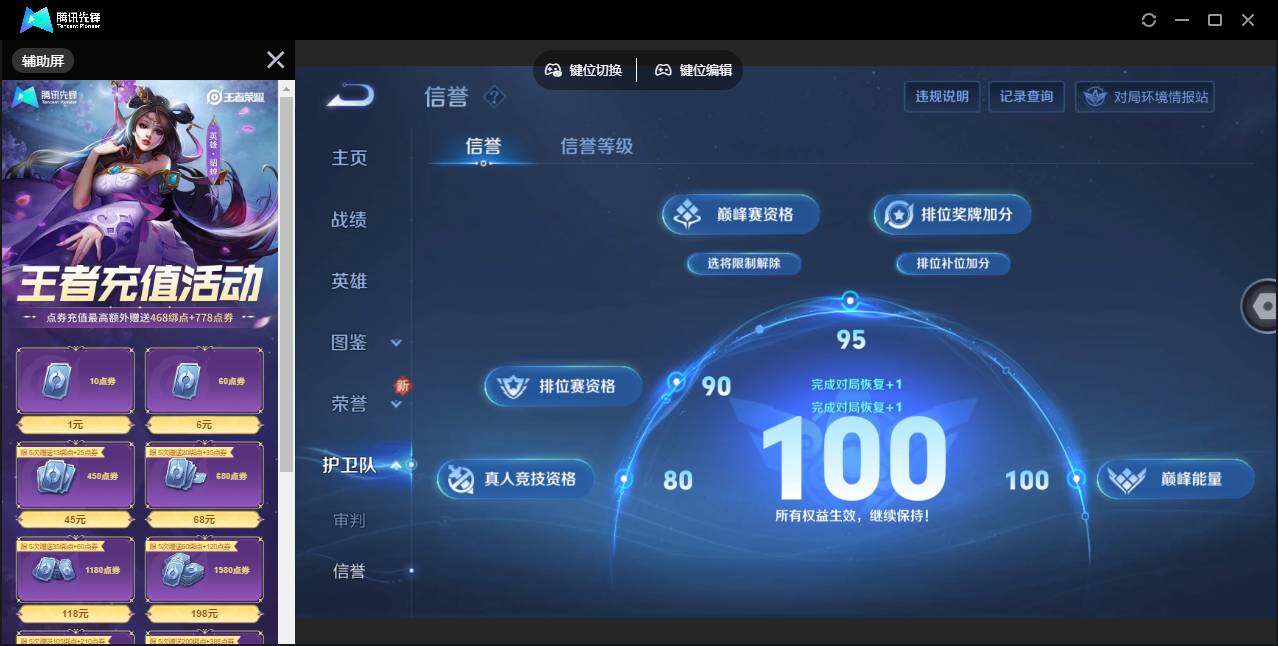1278x646 pixels.
Task: Click the question mark help icon beside 信誉 title
Action: pyautogui.click(x=491, y=96)
